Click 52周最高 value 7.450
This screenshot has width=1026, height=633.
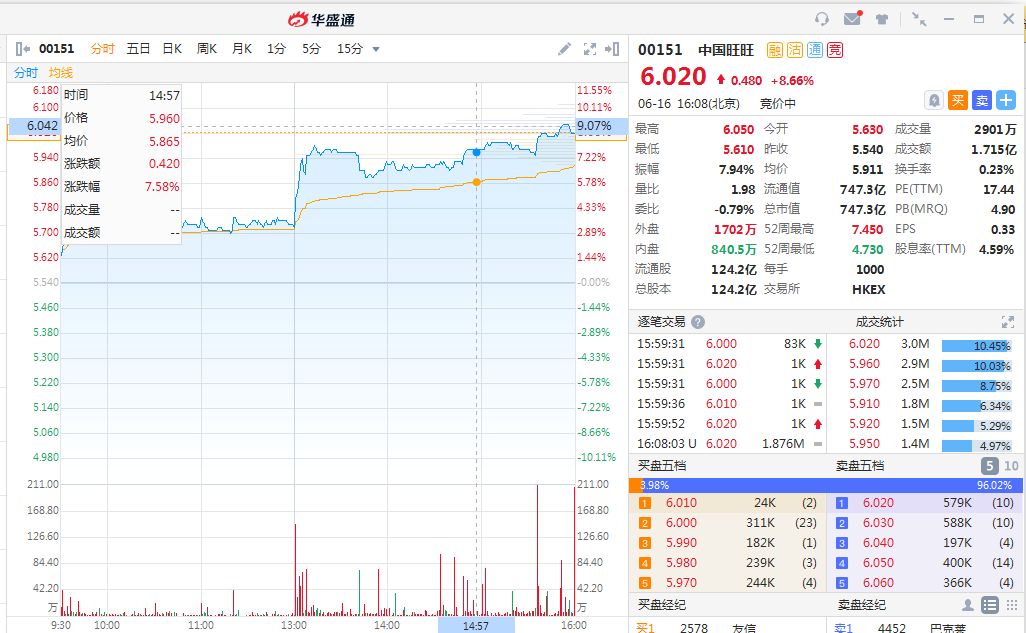867,230
